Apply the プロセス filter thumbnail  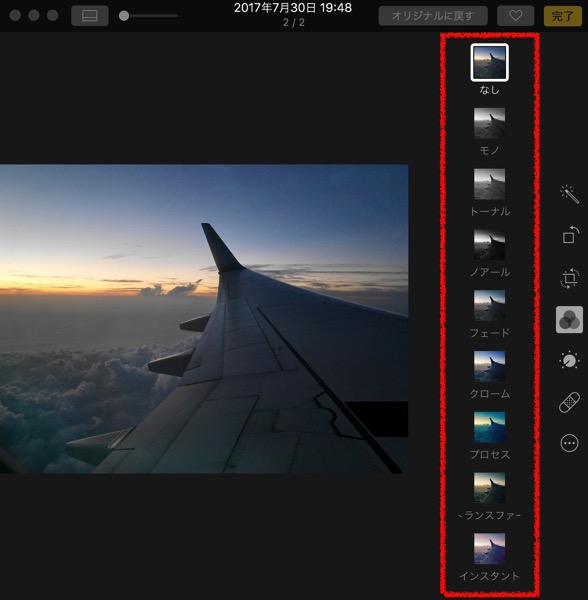[489, 427]
